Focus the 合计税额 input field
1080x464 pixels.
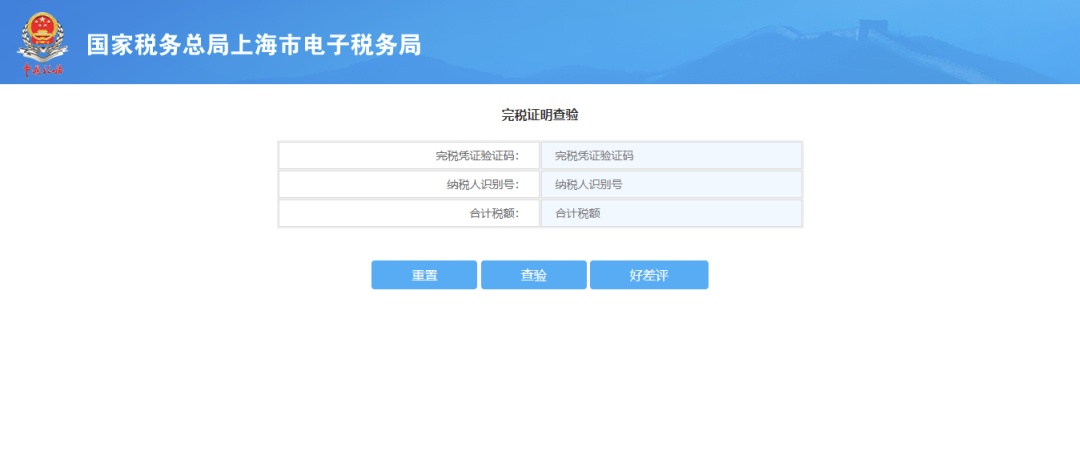pos(672,213)
